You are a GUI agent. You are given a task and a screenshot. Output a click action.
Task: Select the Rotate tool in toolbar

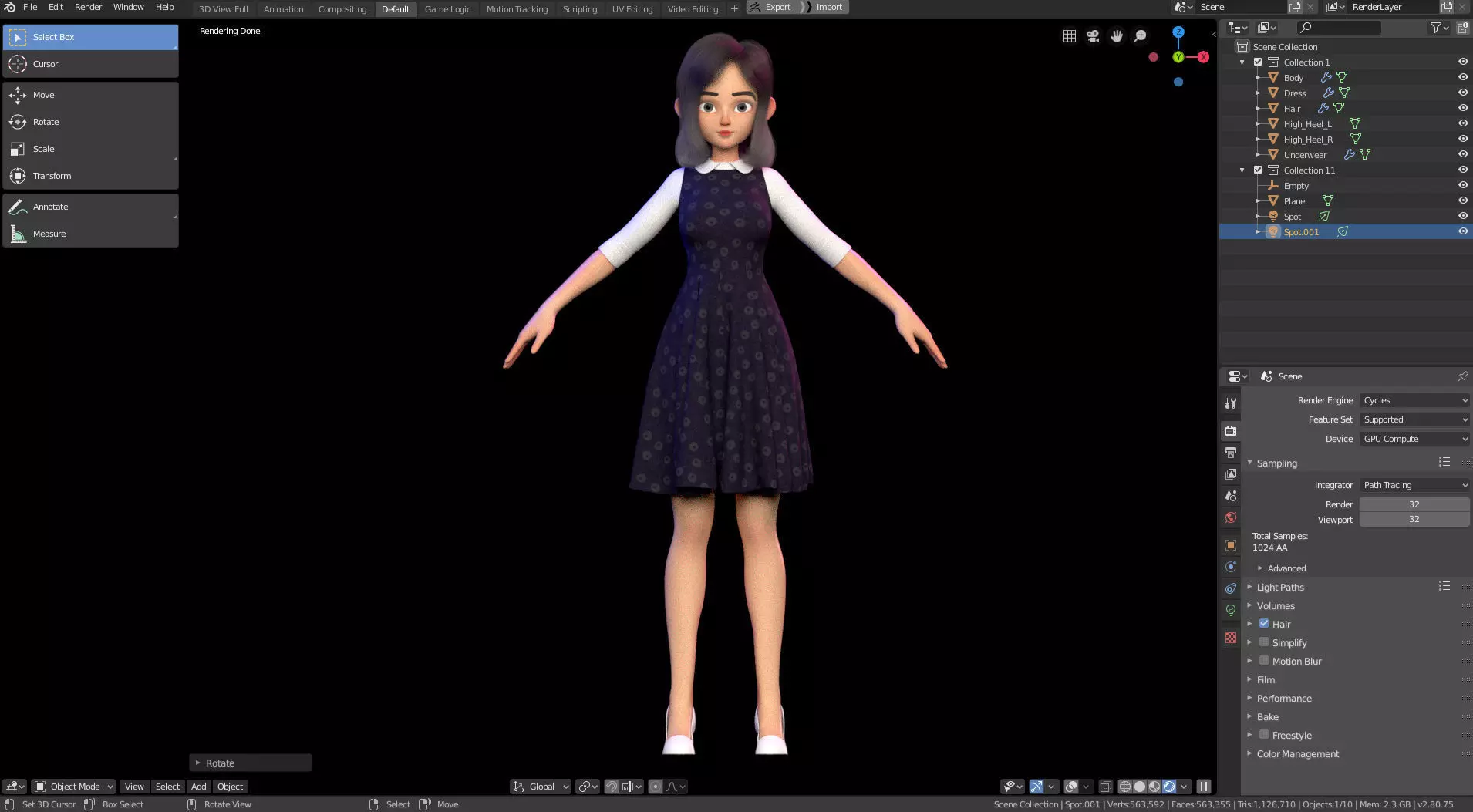[90, 122]
